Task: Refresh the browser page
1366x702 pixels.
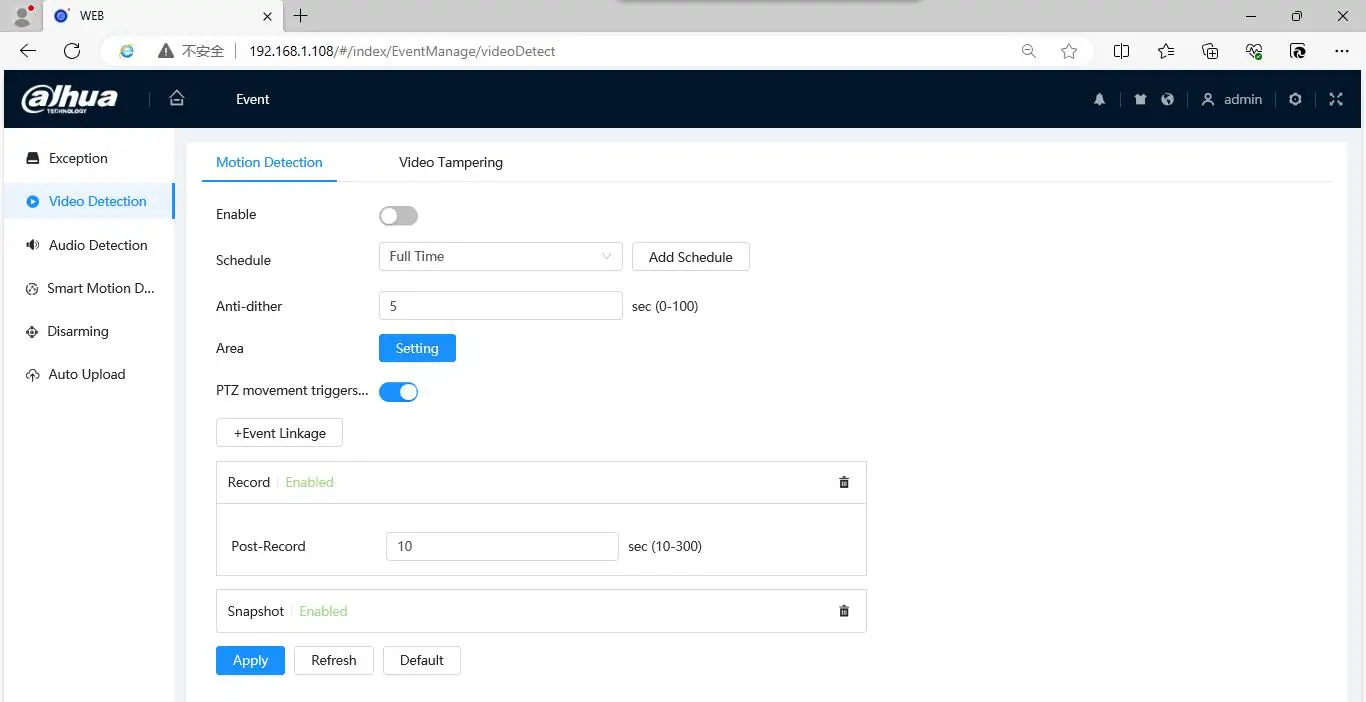Action: click(72, 51)
